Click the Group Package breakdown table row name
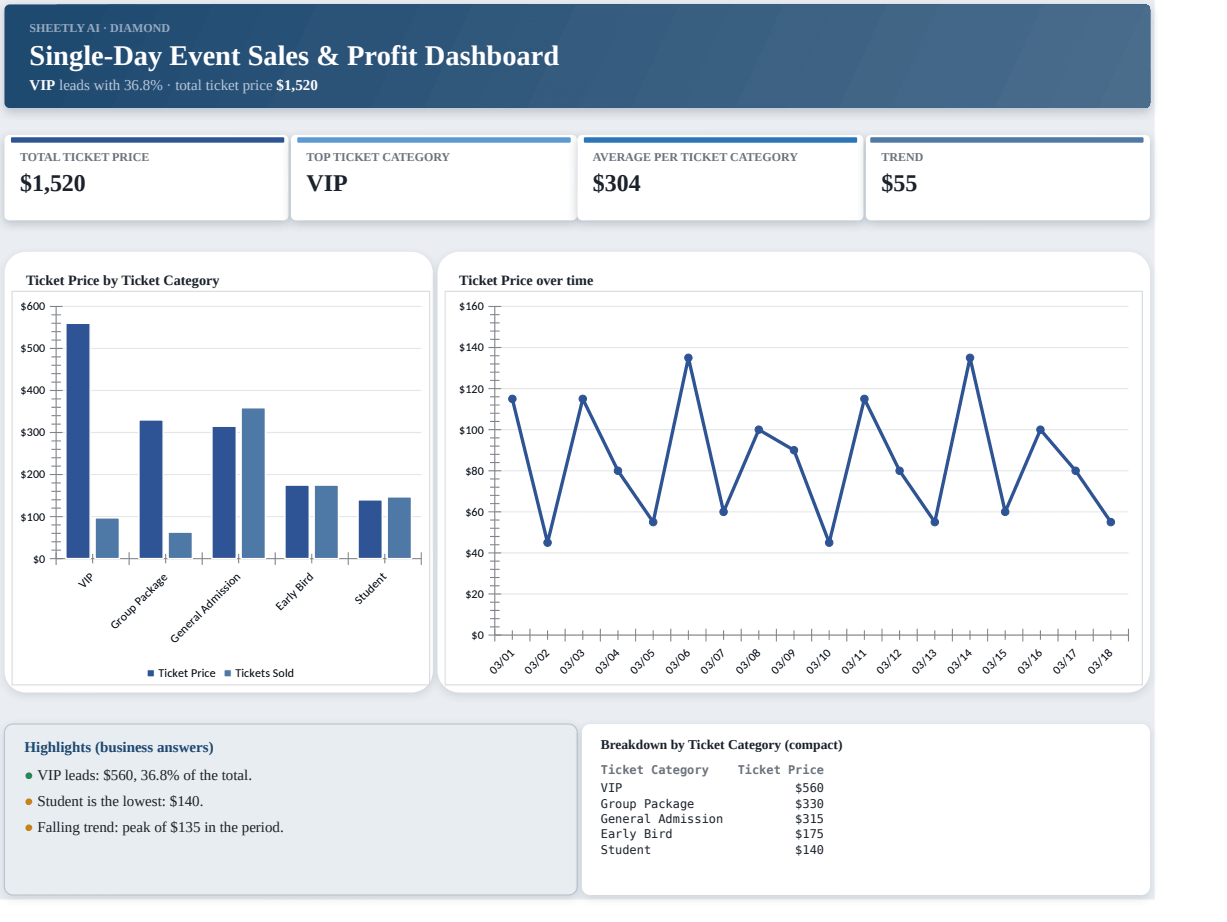 click(647, 804)
